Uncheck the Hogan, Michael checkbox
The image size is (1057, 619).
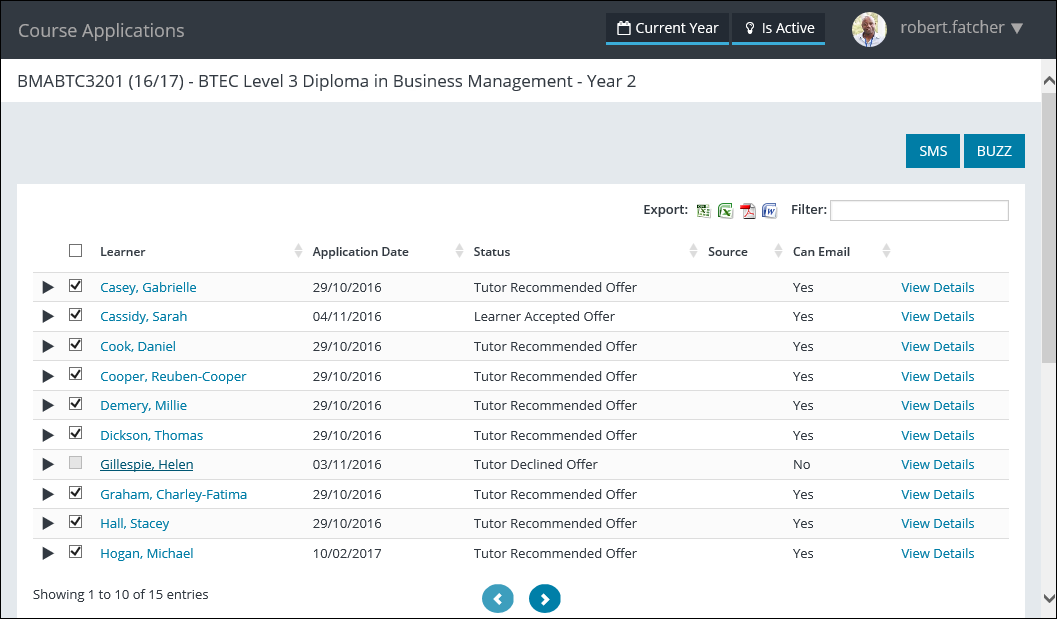click(76, 552)
